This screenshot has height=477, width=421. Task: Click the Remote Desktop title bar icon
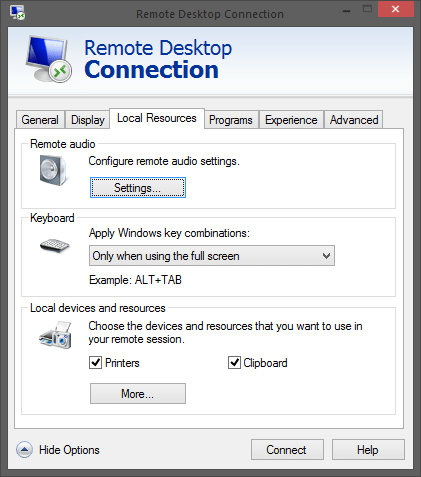point(17,13)
